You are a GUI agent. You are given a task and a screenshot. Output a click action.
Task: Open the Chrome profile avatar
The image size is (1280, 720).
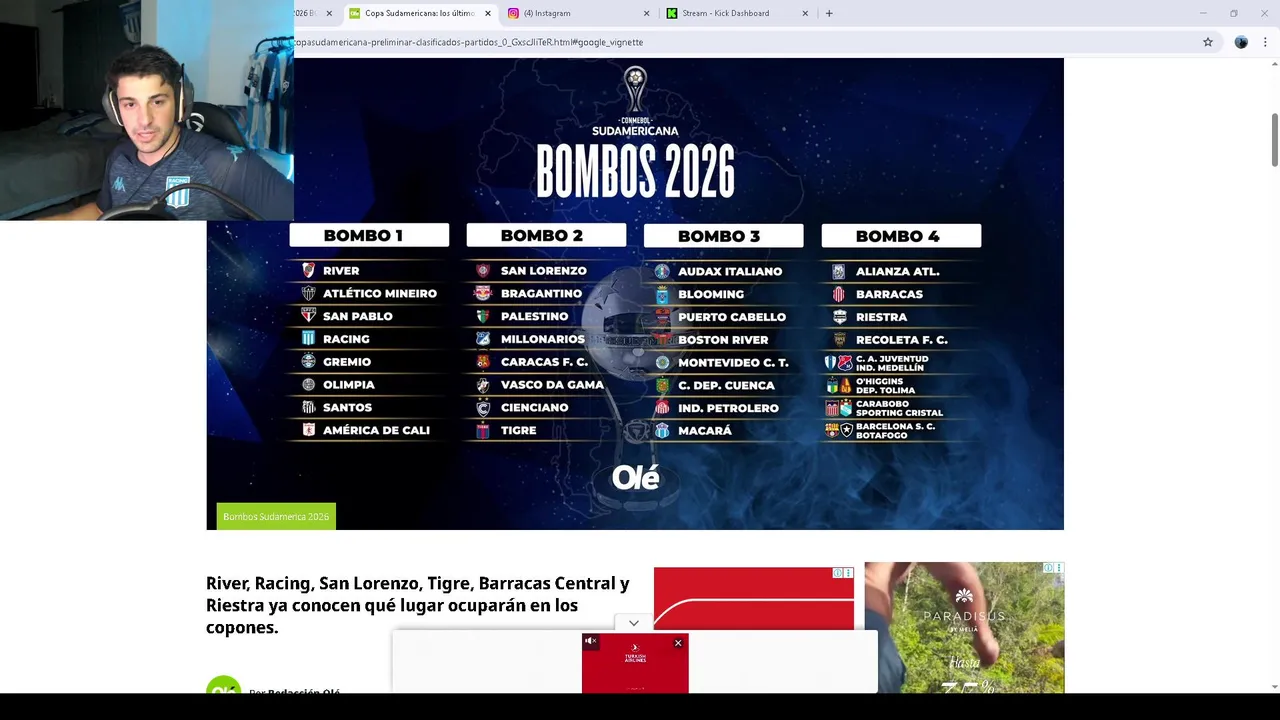[1241, 42]
